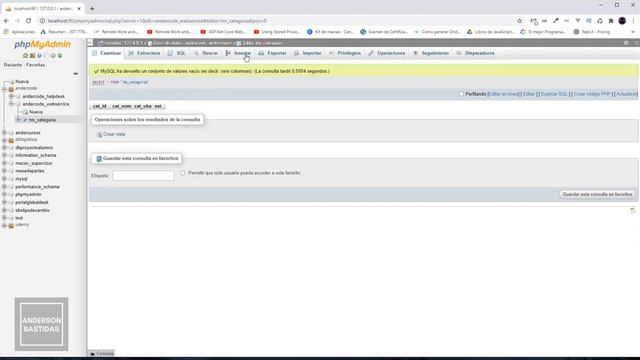Open the Using Stored Proce... bookmark
640x360 pixels.
coord(276,32)
